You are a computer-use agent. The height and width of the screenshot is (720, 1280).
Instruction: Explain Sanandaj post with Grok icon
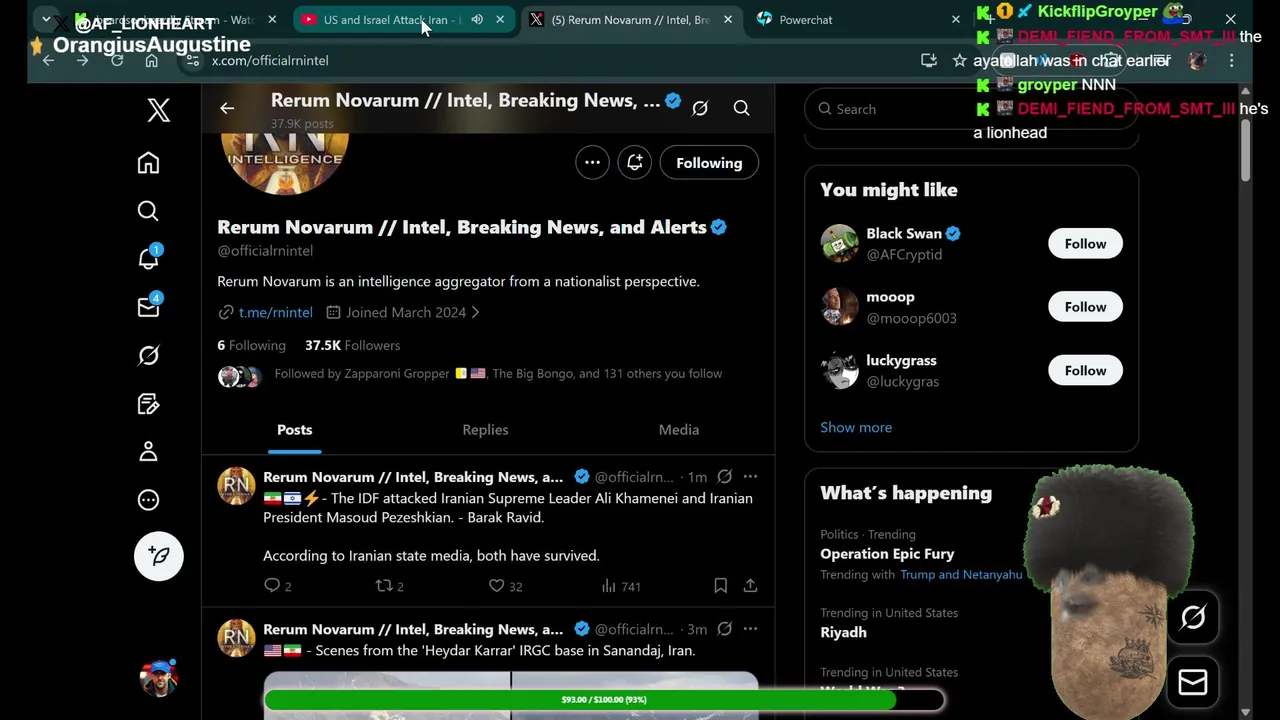pyautogui.click(x=724, y=629)
